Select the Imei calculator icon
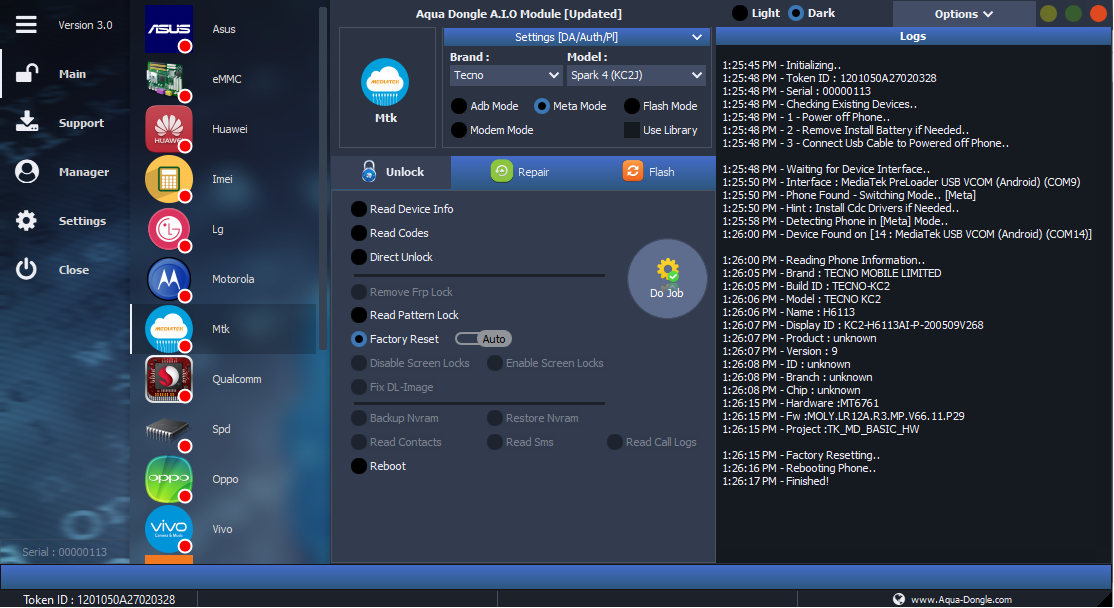1114x608 pixels. [169, 179]
